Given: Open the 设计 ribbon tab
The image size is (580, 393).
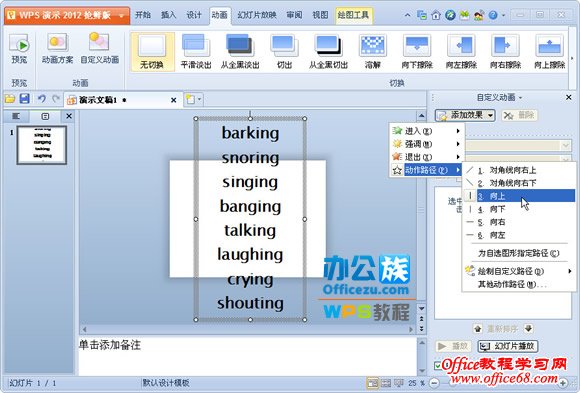Looking at the screenshot, I should (194, 15).
